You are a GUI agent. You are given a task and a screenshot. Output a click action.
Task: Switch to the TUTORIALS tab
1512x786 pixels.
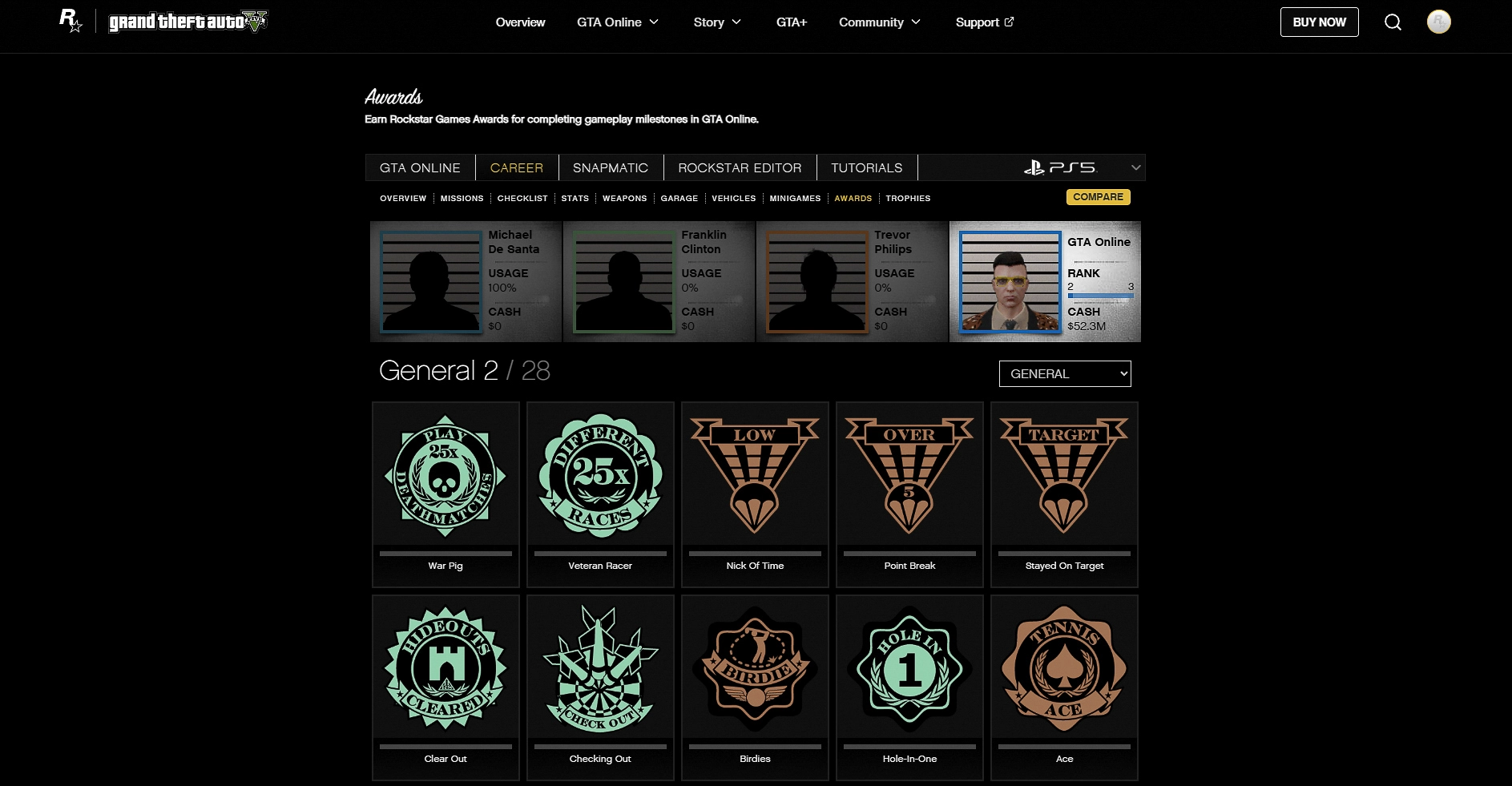click(866, 167)
